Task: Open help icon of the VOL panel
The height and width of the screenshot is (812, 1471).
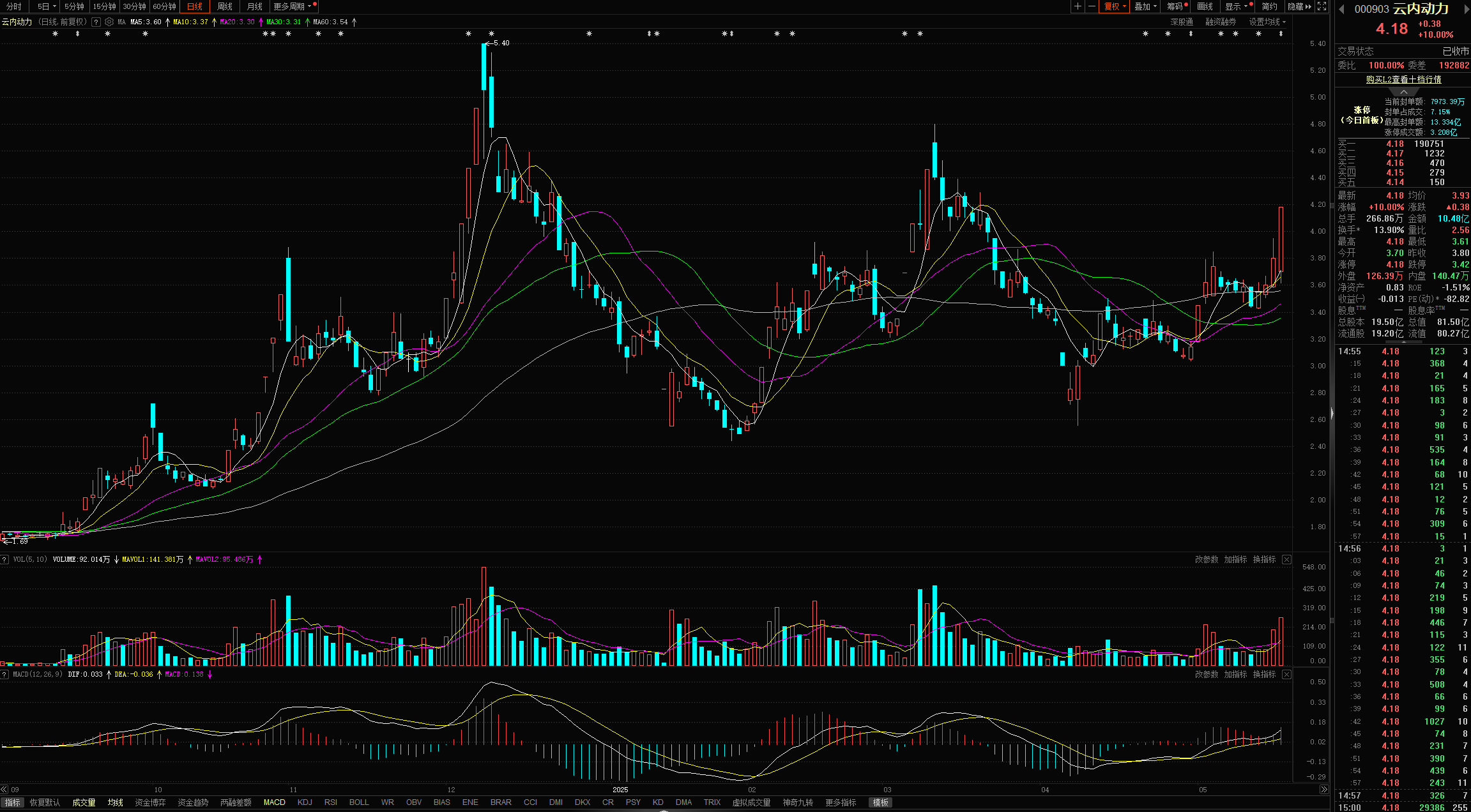Action: (x=4, y=560)
